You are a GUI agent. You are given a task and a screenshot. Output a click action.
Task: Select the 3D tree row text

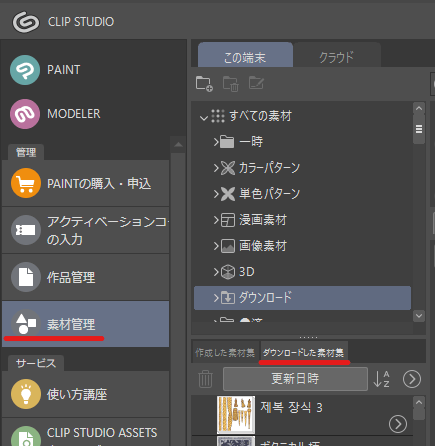click(247, 272)
